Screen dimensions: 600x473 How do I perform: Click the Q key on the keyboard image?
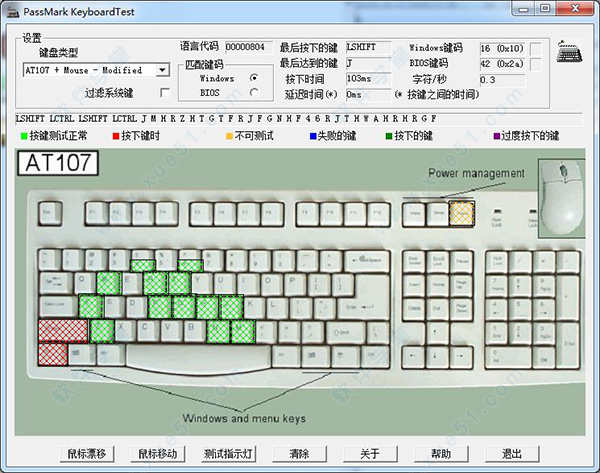tap(84, 284)
